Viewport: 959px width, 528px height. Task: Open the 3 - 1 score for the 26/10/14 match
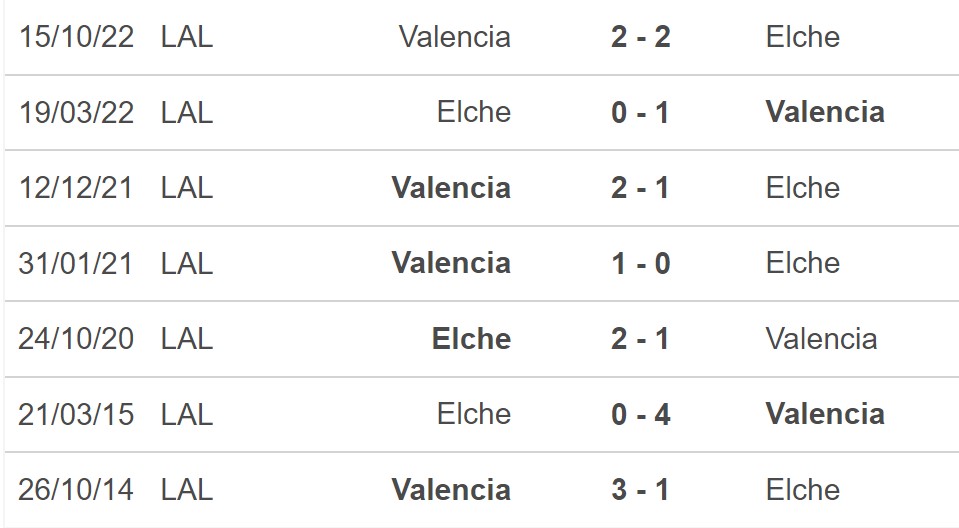(x=640, y=490)
